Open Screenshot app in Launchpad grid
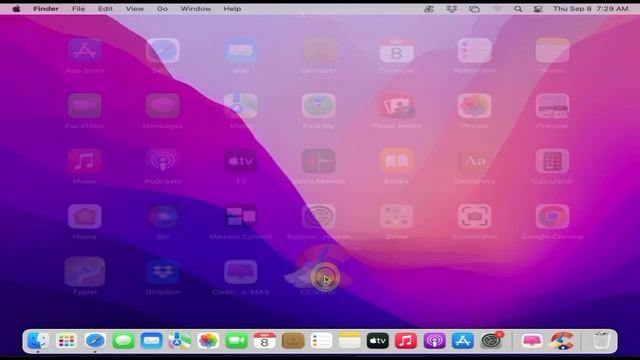640x360 pixels. (474, 216)
